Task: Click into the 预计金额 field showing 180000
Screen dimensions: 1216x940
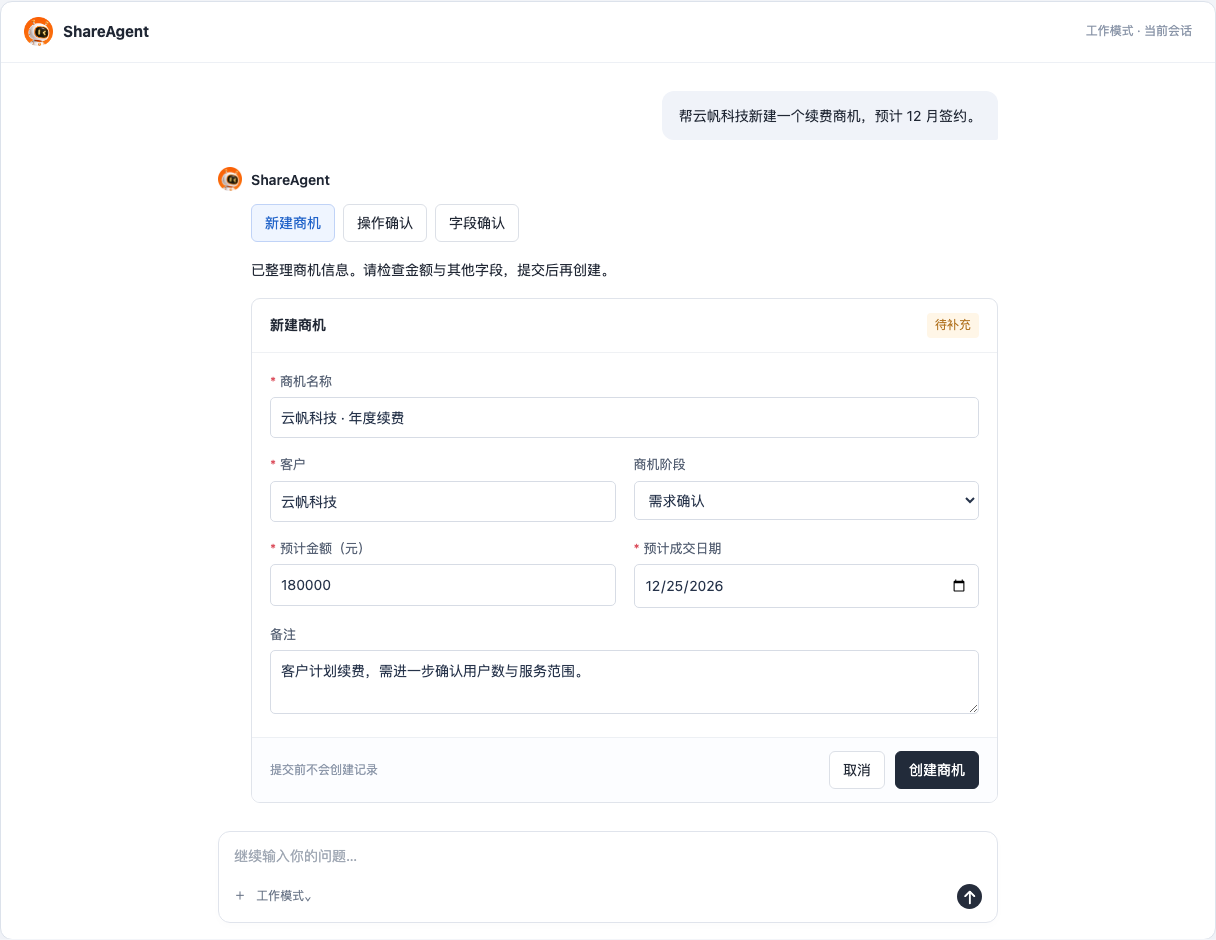Action: pyautogui.click(x=443, y=585)
